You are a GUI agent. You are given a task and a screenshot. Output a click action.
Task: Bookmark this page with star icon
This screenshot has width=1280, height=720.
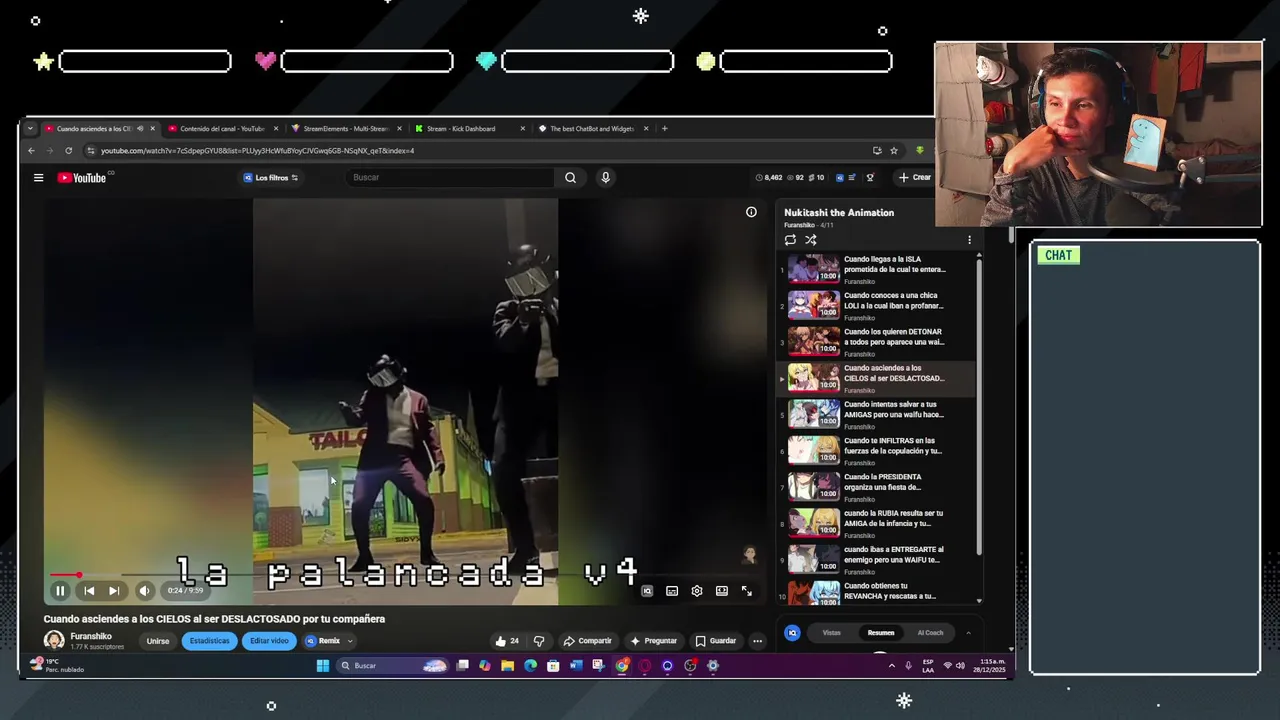click(894, 151)
